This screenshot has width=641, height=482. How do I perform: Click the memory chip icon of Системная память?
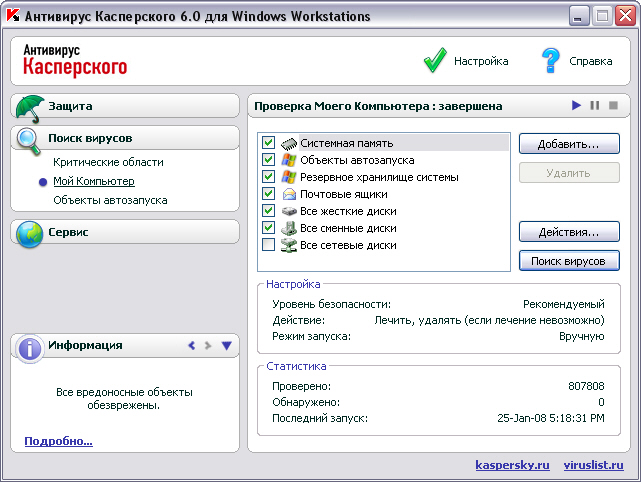tap(289, 143)
